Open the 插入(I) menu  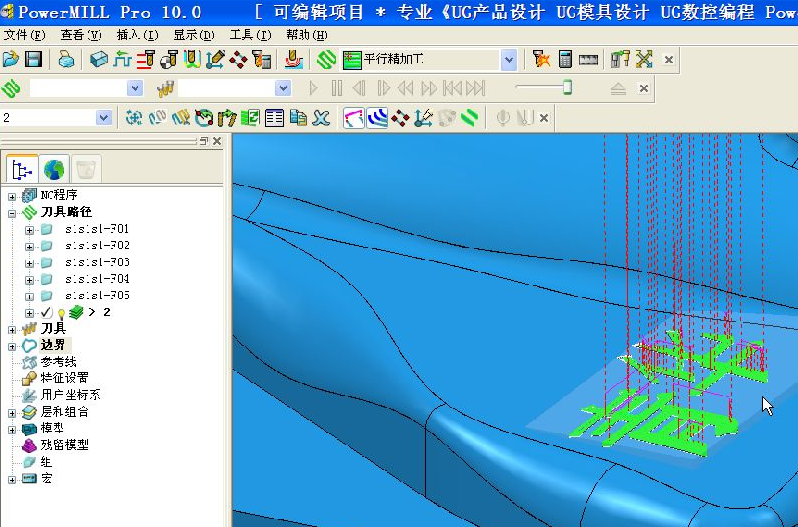tap(137, 34)
